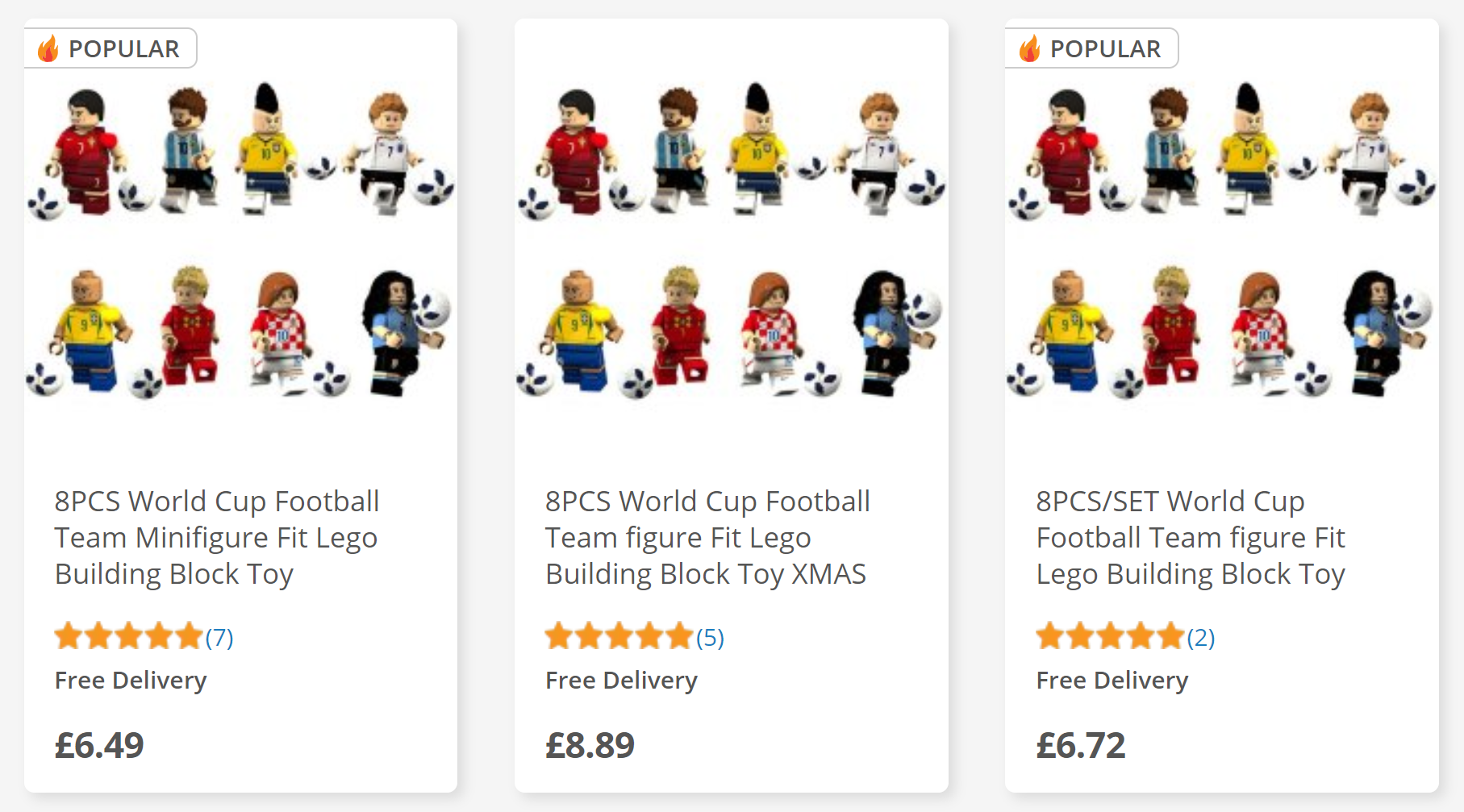Click the £6.49 price
The height and width of the screenshot is (812, 1464).
coord(99,745)
